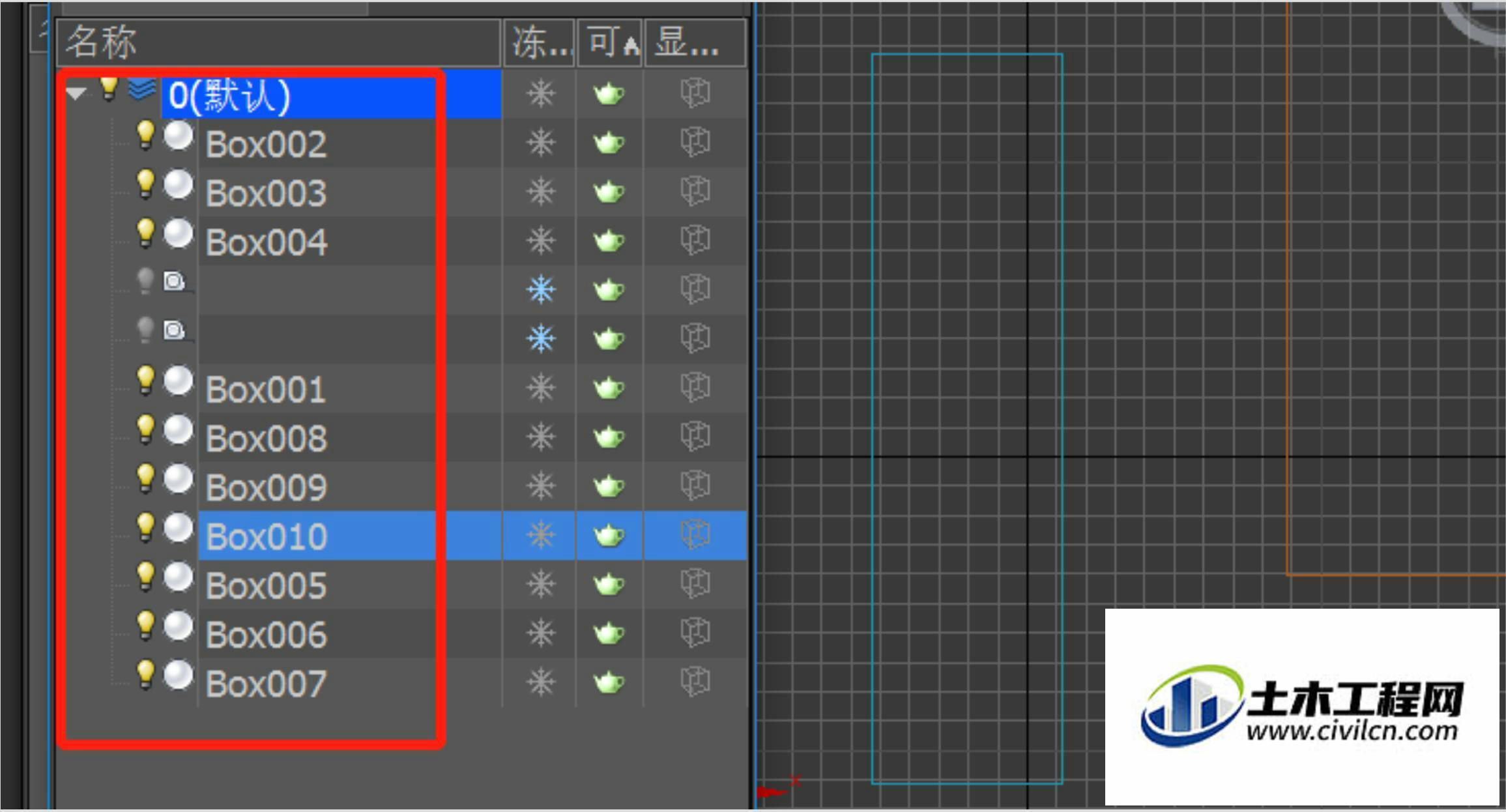Toggle renderable teapot for Box008
Viewport: 1506px width, 812px height.
coord(609,437)
